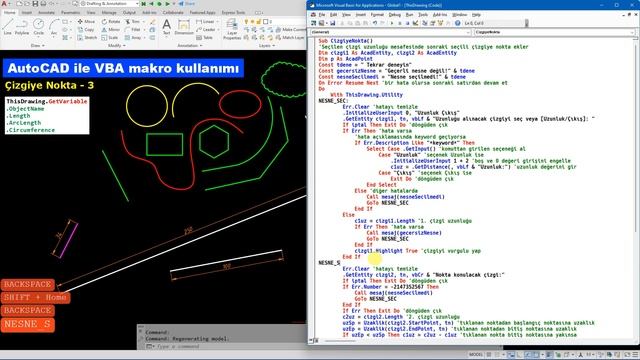Image resolution: width=640 pixels, height=360 pixels.
Task: Select the Arc drawing tool
Action: tap(54, 27)
